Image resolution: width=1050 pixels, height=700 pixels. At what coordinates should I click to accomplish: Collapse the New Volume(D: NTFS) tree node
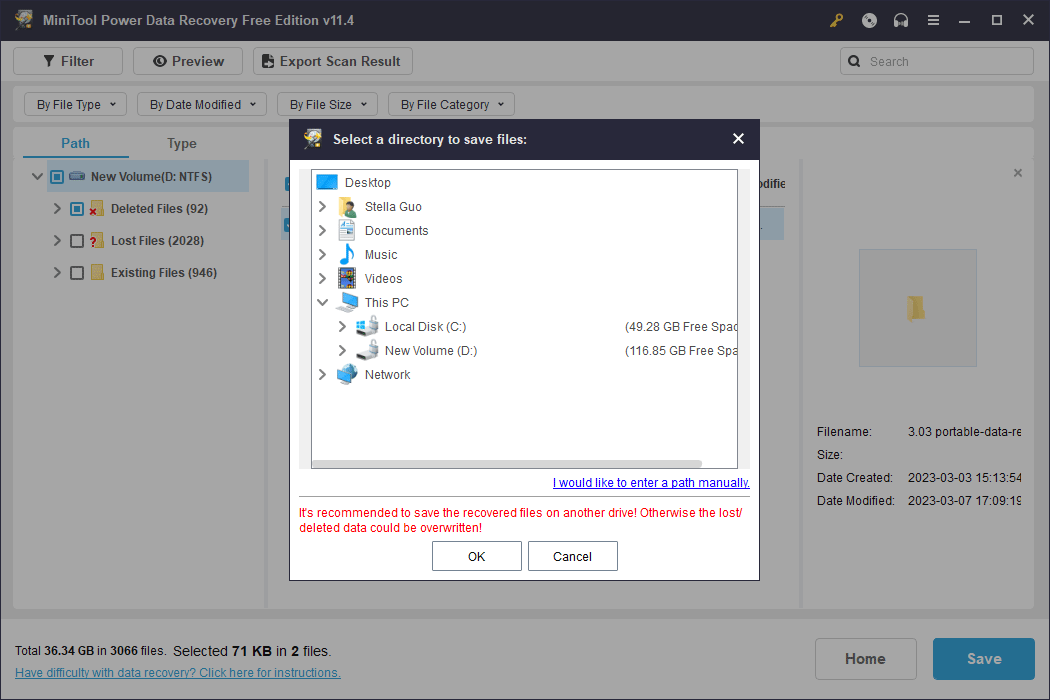click(38, 177)
